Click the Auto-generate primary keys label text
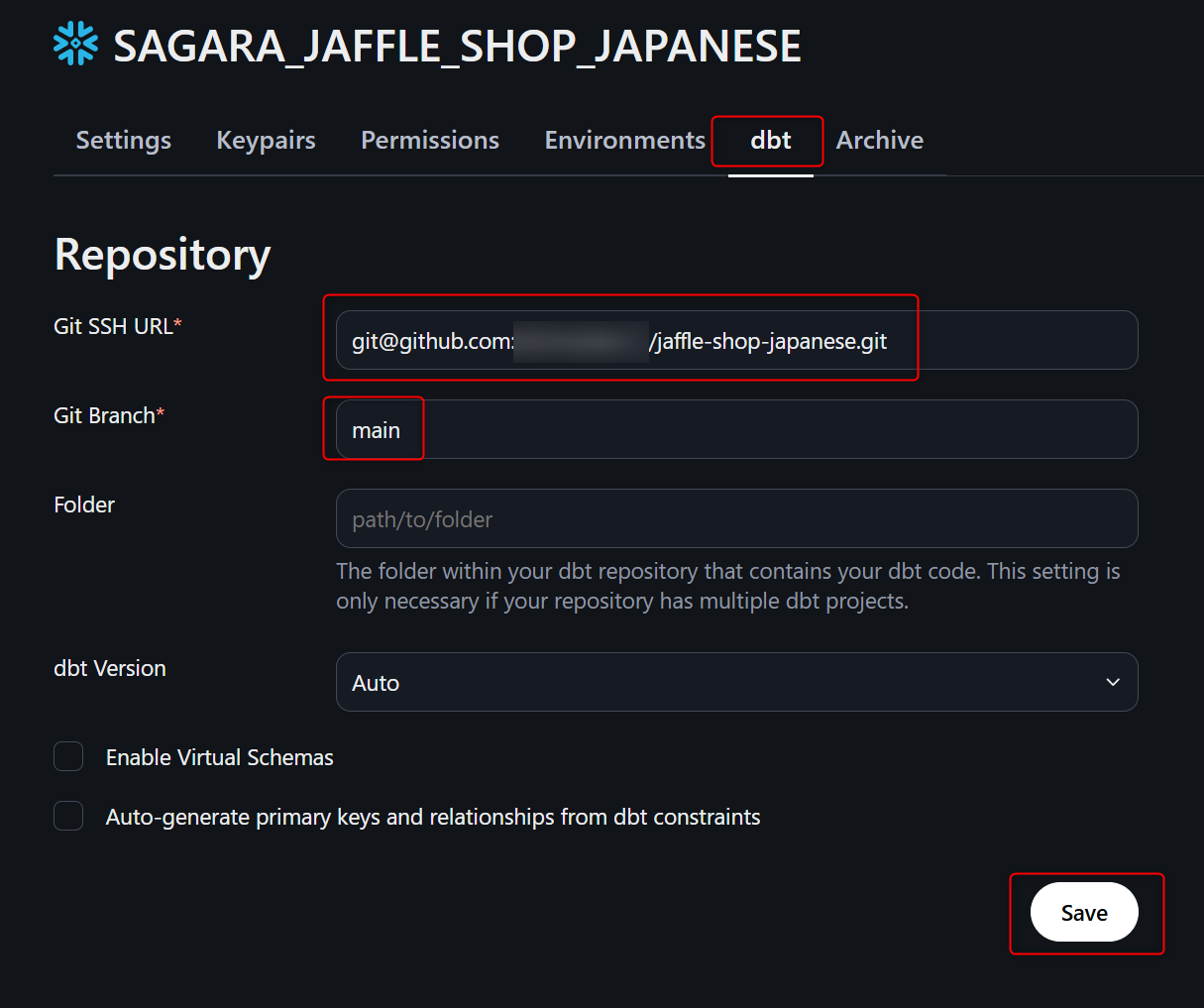1204x1008 pixels. pos(433,817)
